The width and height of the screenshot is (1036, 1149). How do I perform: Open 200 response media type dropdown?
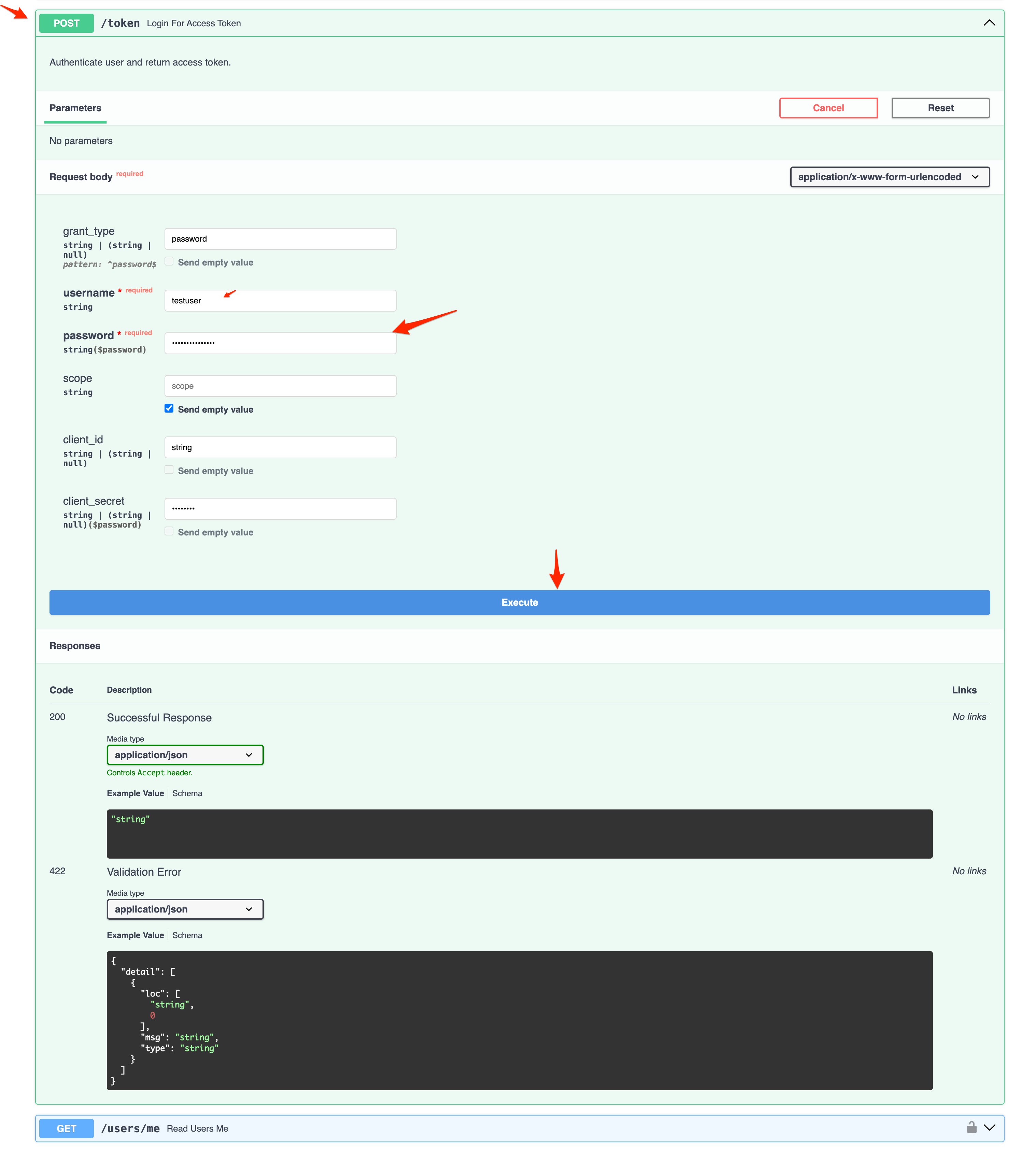[x=185, y=755]
